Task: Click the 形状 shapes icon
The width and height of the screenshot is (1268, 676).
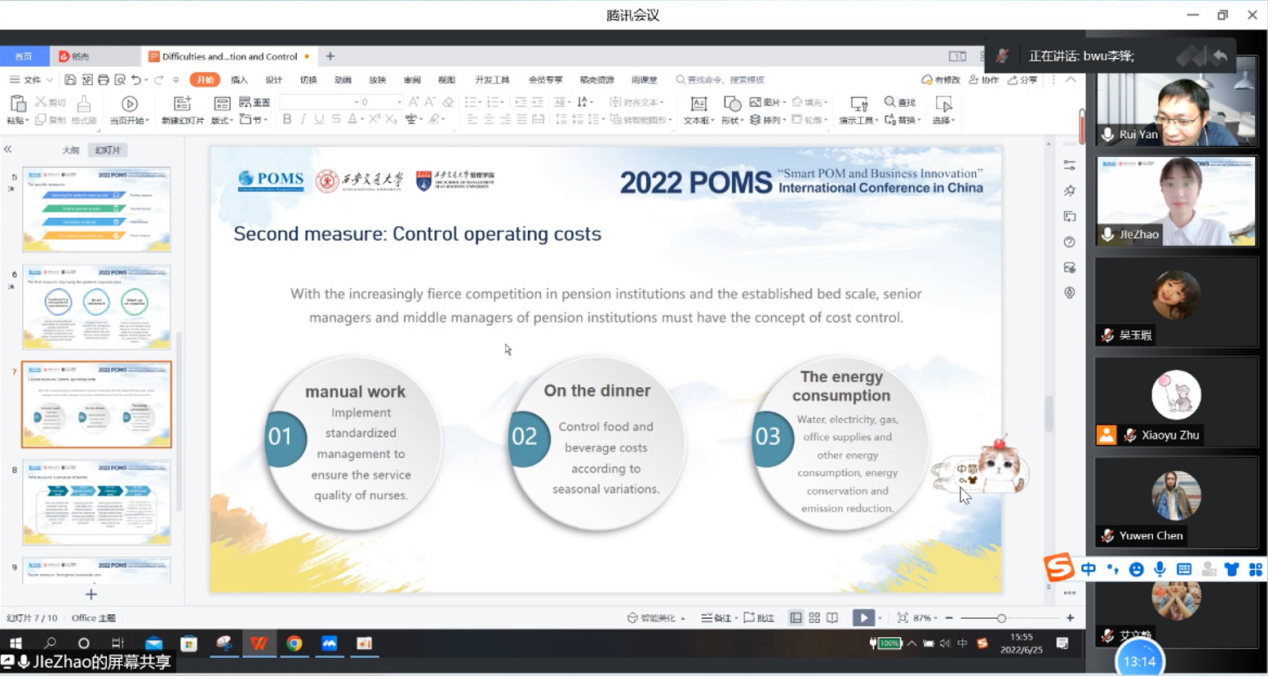Action: click(x=732, y=104)
